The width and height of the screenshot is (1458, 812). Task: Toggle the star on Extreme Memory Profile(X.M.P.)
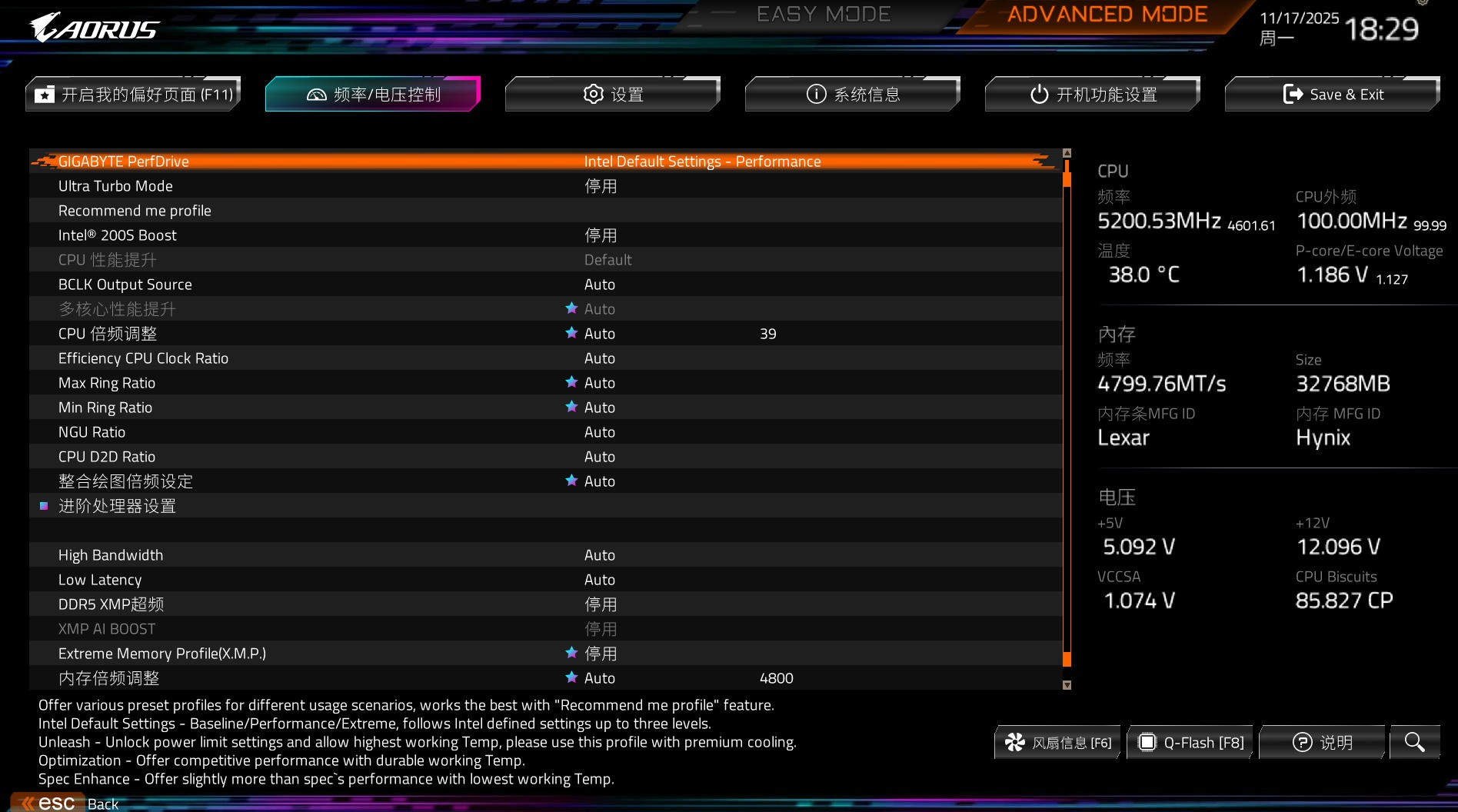click(571, 653)
